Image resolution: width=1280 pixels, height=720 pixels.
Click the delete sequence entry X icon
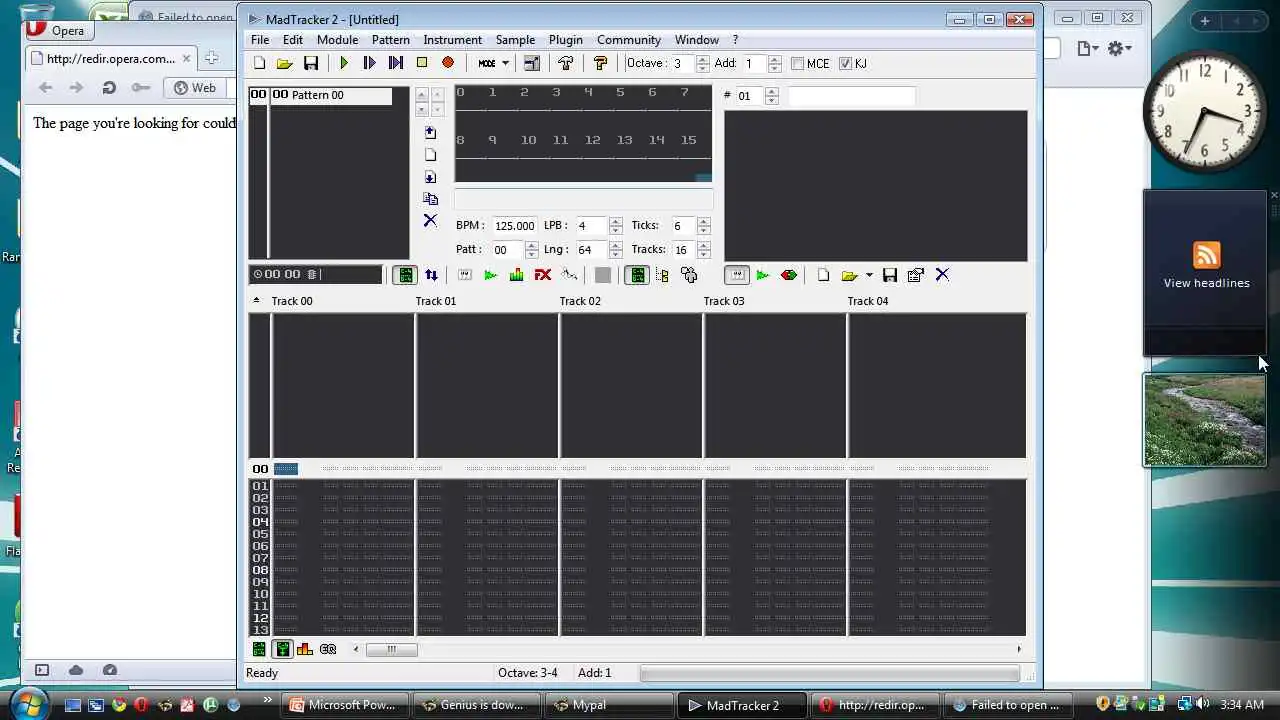pos(430,221)
